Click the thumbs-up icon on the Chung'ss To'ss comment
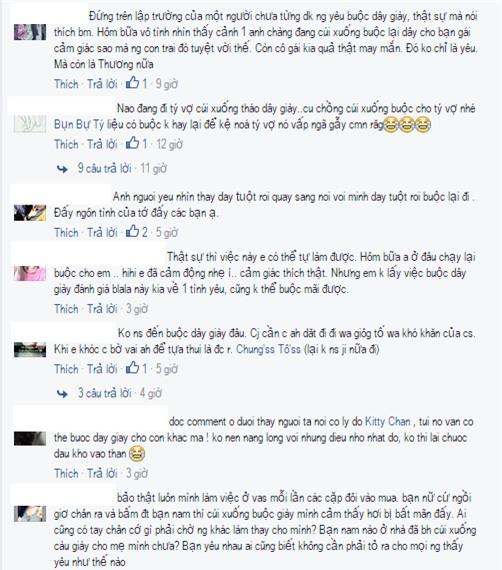 132,368
